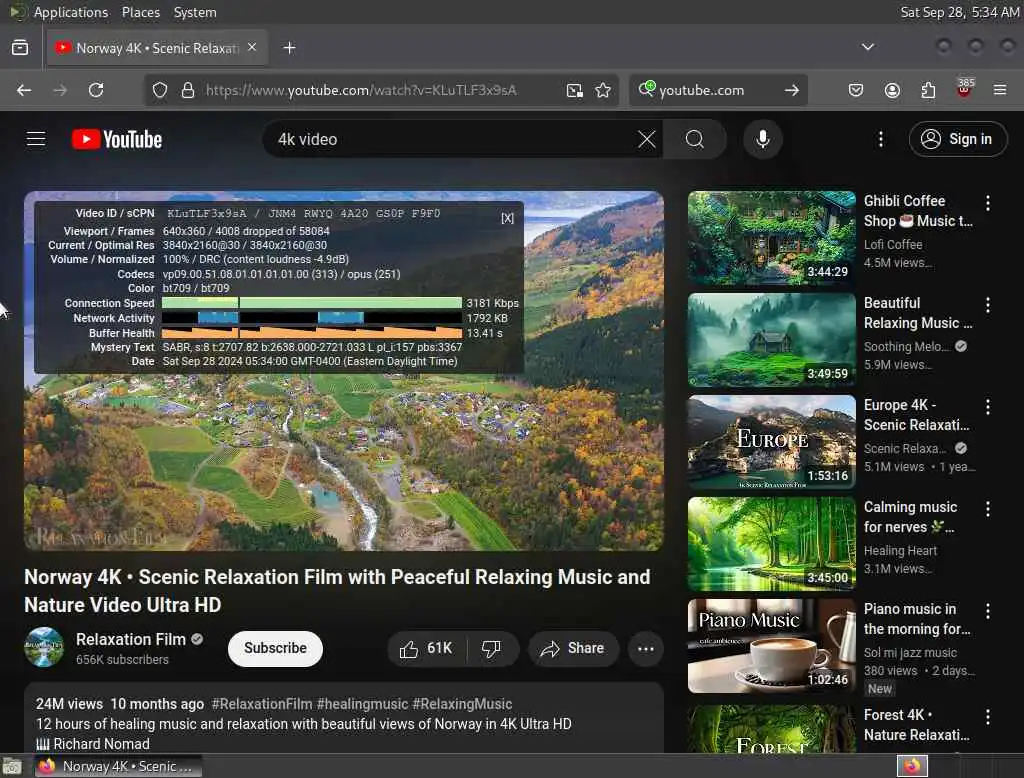Click the Norway 4K video title

tap(337, 591)
